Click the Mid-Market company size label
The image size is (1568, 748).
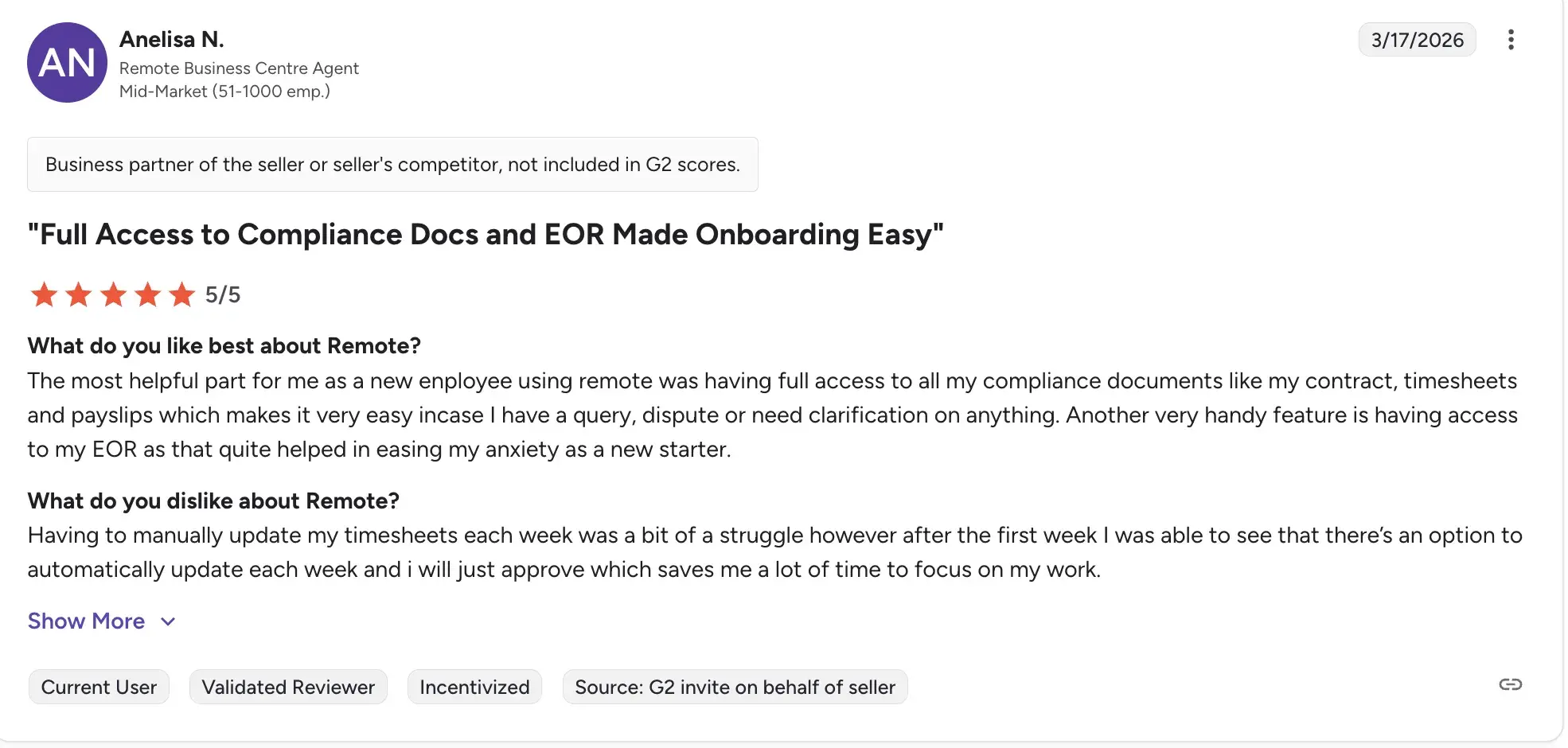coord(224,92)
